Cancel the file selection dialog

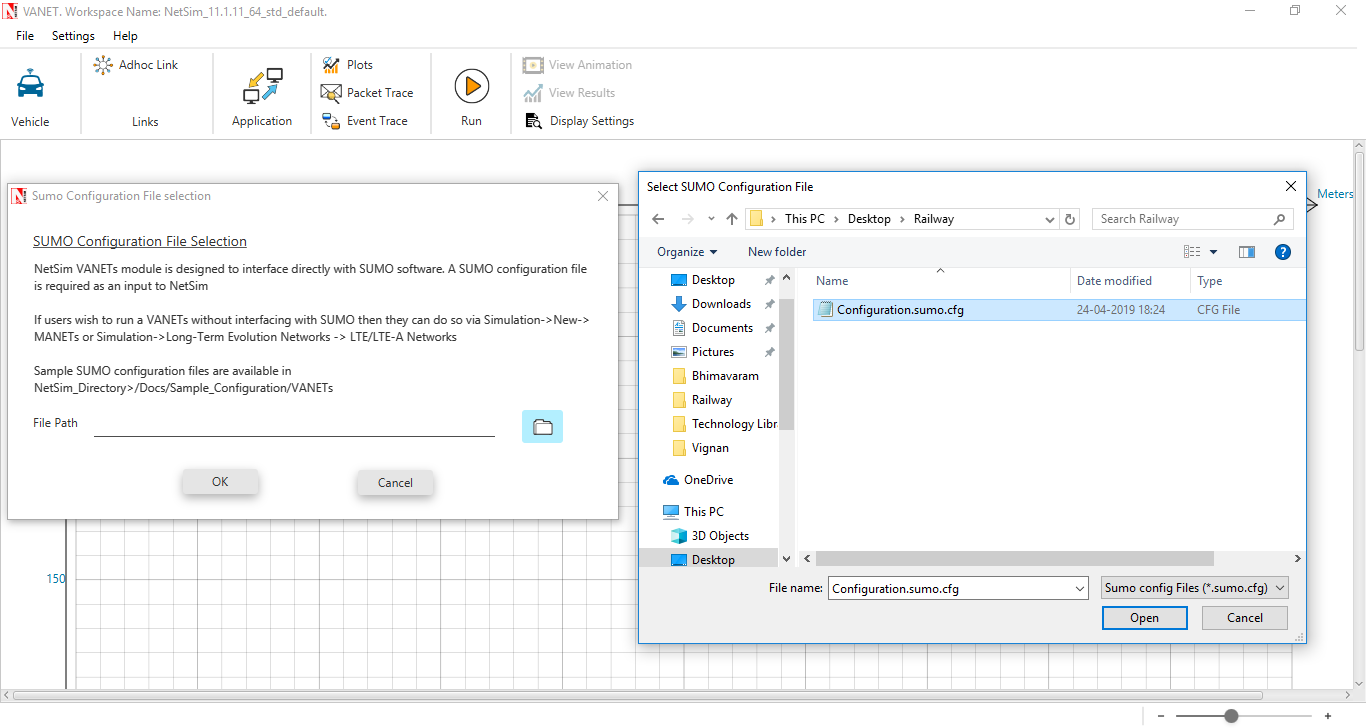(1245, 618)
